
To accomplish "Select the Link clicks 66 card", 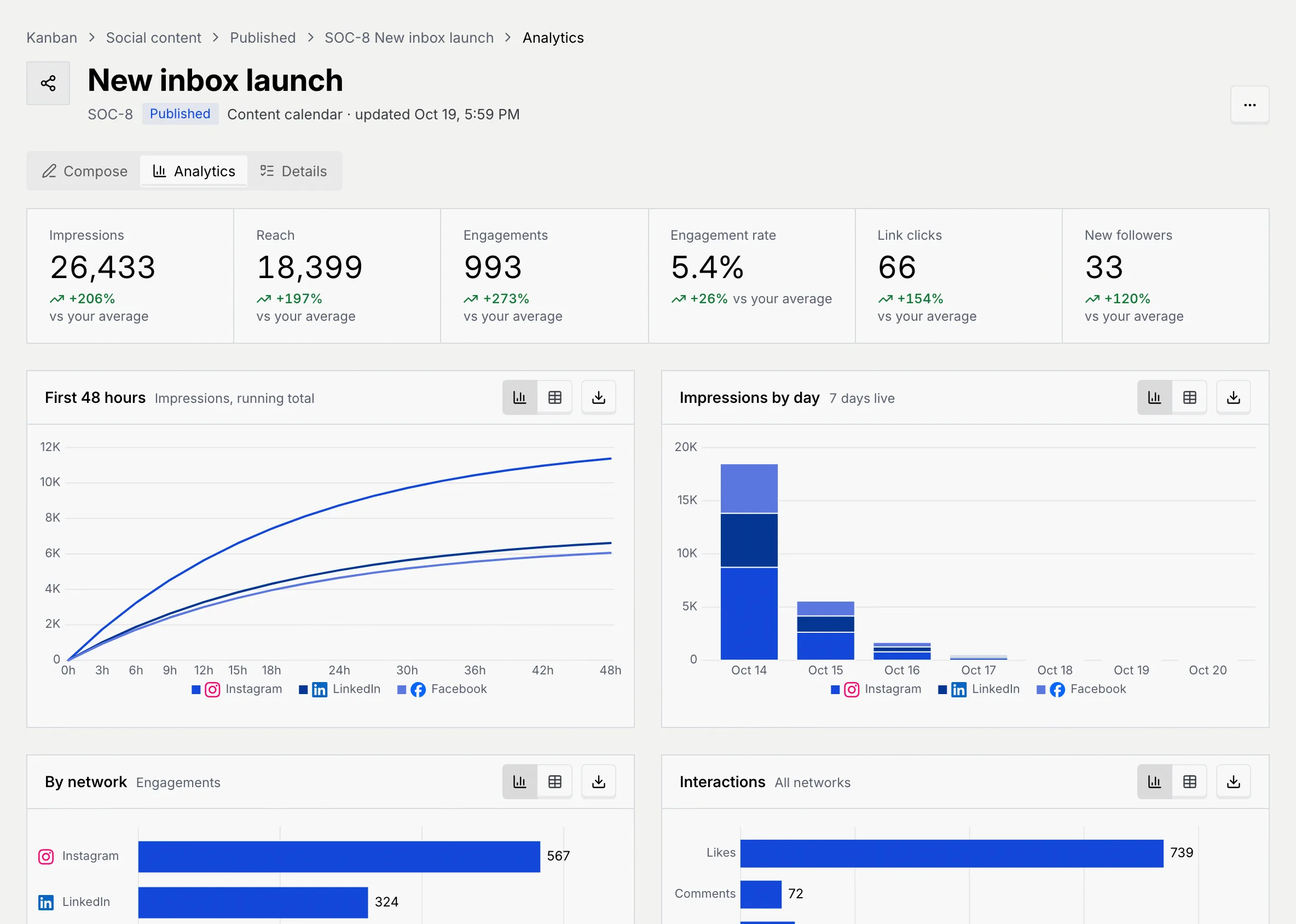I will 959,276.
